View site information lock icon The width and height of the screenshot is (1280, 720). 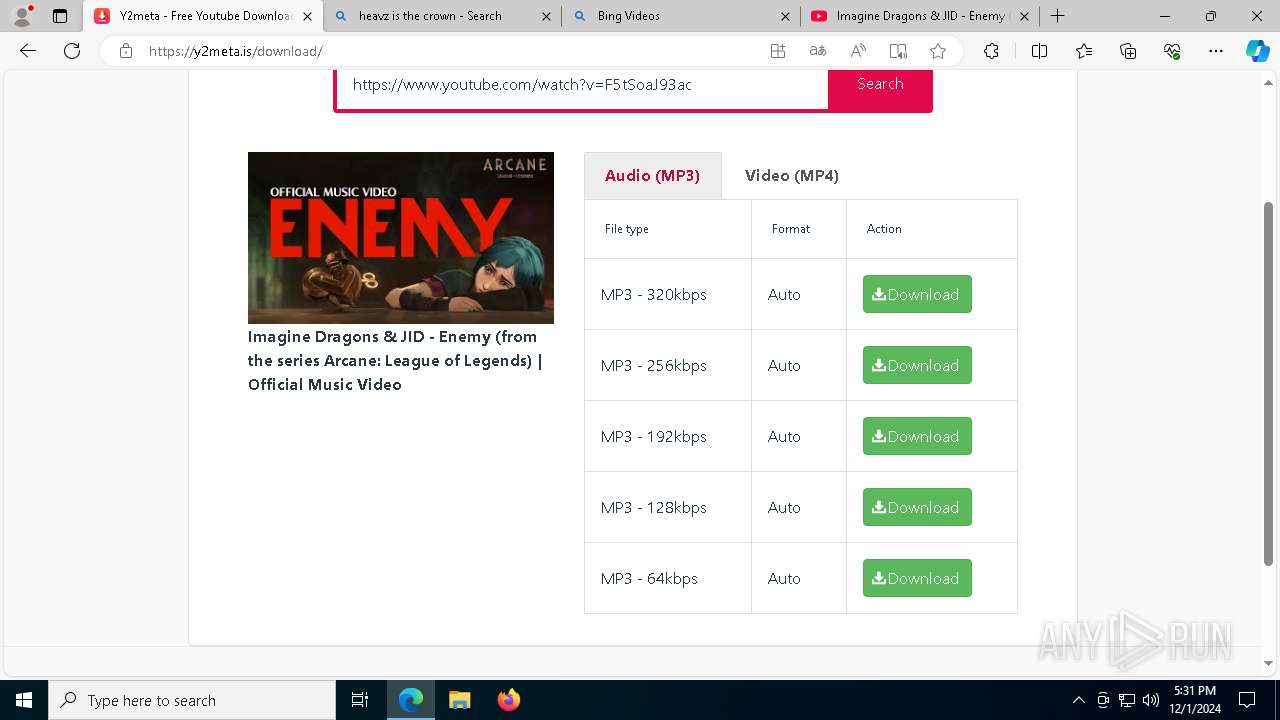[x=126, y=51]
